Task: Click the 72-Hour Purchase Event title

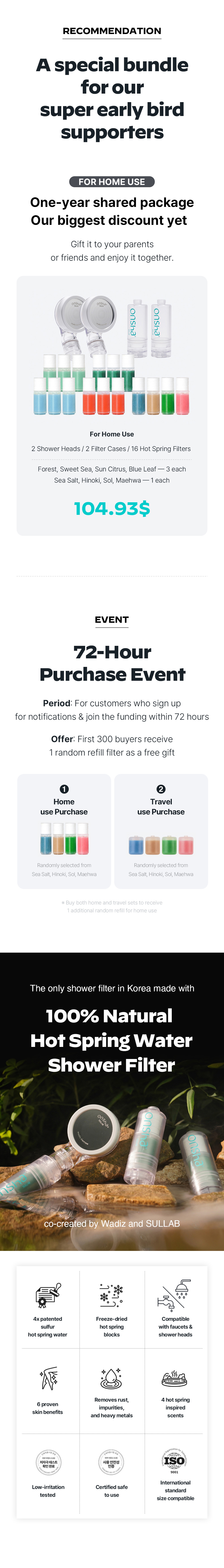Action: 112,663
